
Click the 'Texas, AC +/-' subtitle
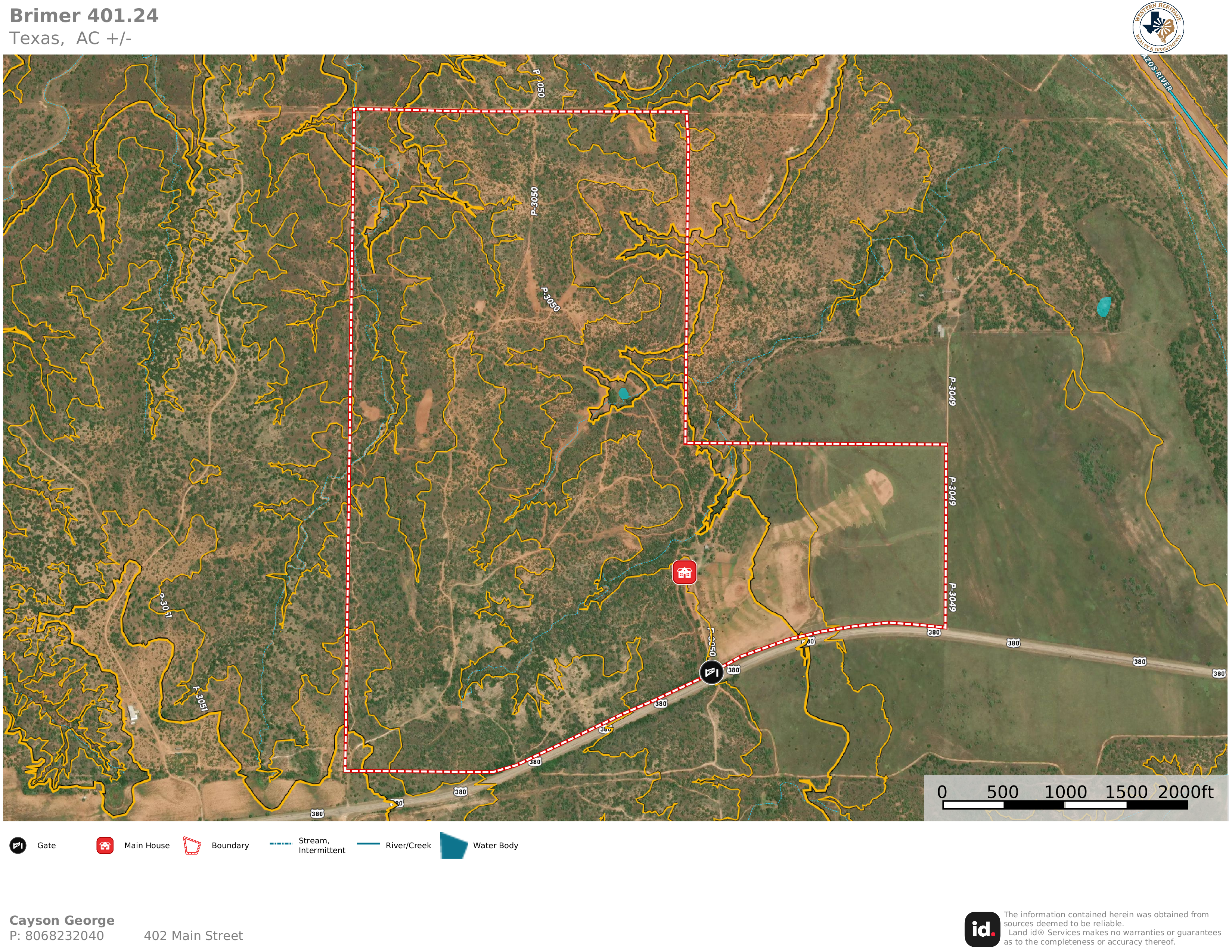(71, 38)
